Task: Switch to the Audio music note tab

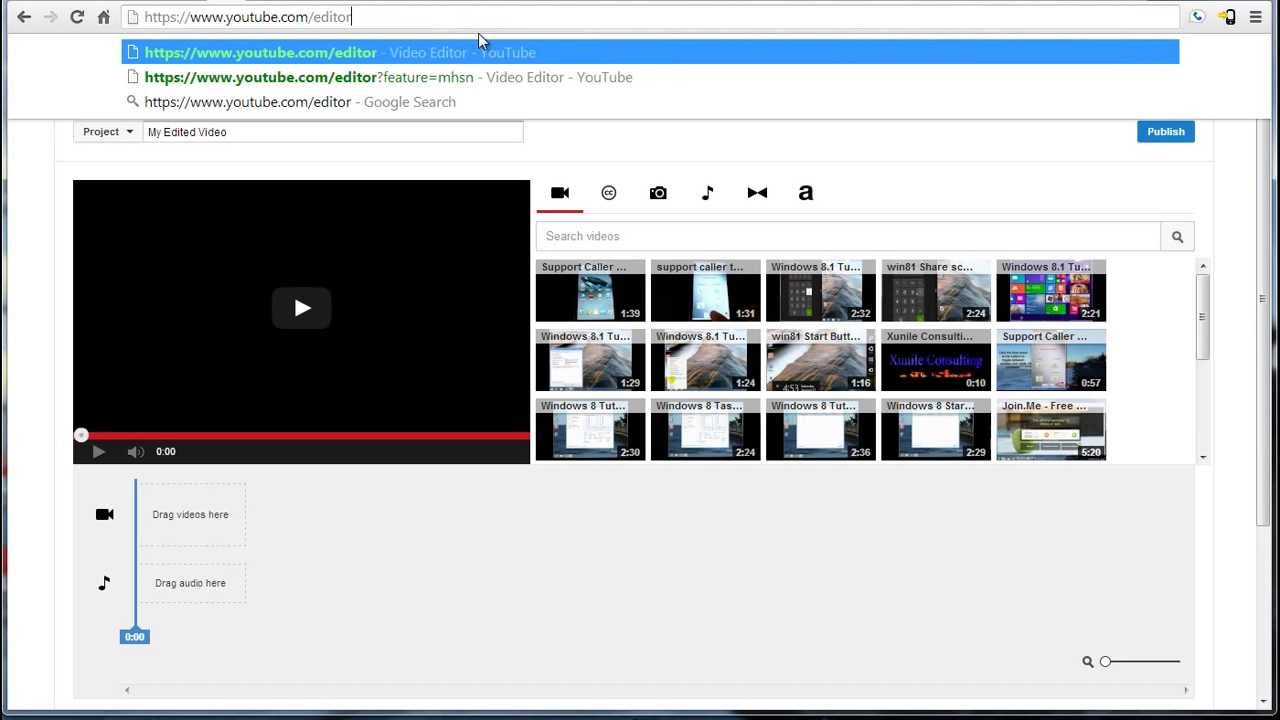Action: click(x=707, y=193)
